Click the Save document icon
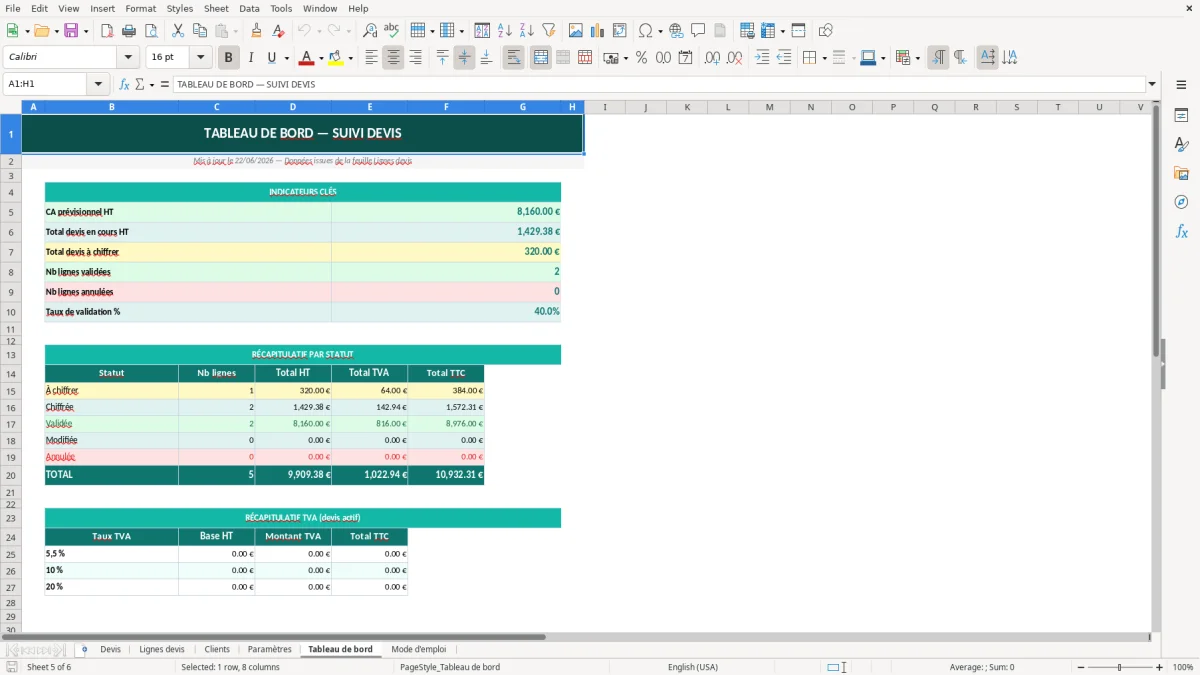1200x675 pixels. point(71,31)
